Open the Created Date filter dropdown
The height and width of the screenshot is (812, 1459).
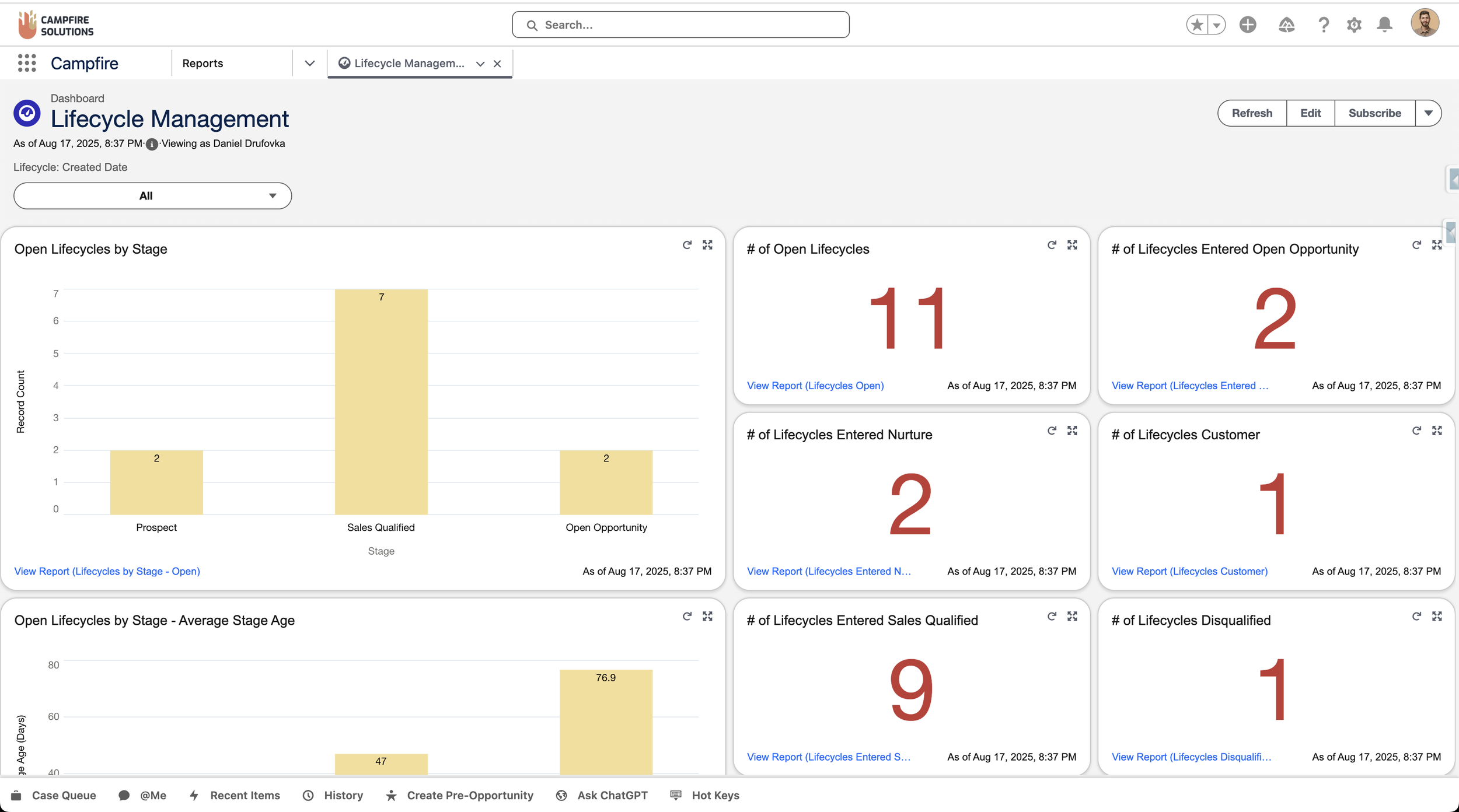152,196
